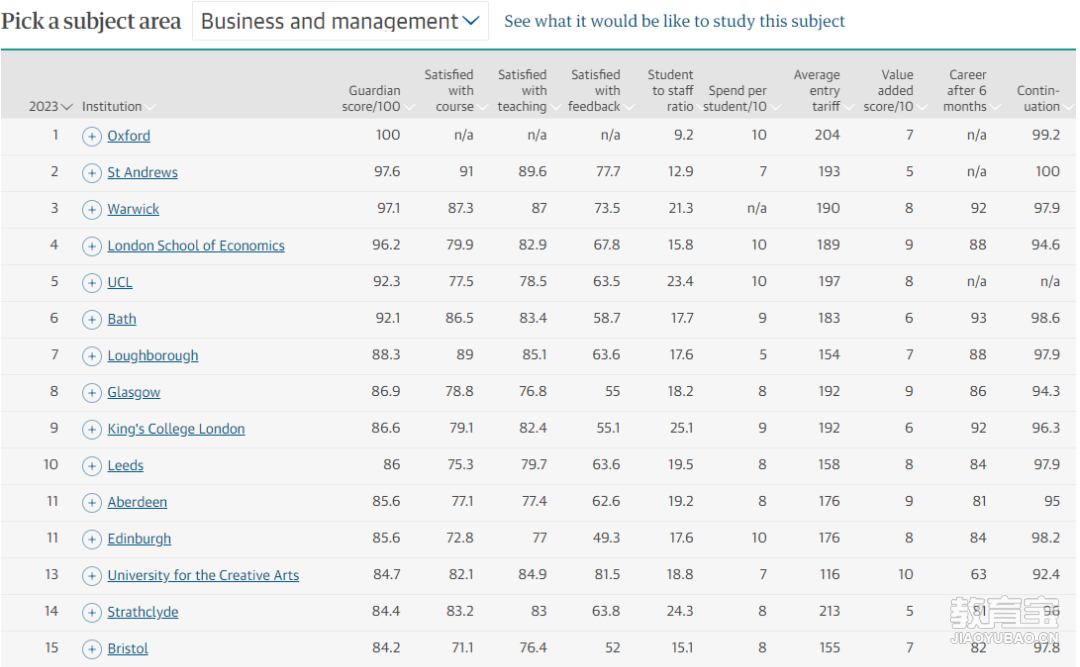This screenshot has width=1080, height=667.
Task: Expand King's College London row
Action: [92, 429]
